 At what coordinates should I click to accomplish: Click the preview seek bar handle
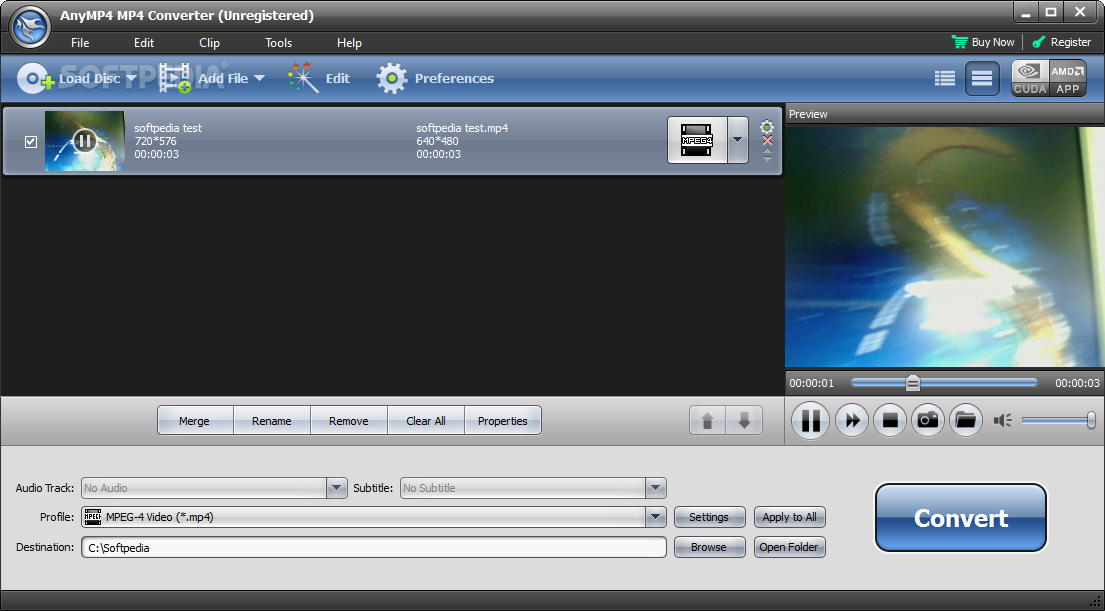pyautogui.click(x=913, y=383)
